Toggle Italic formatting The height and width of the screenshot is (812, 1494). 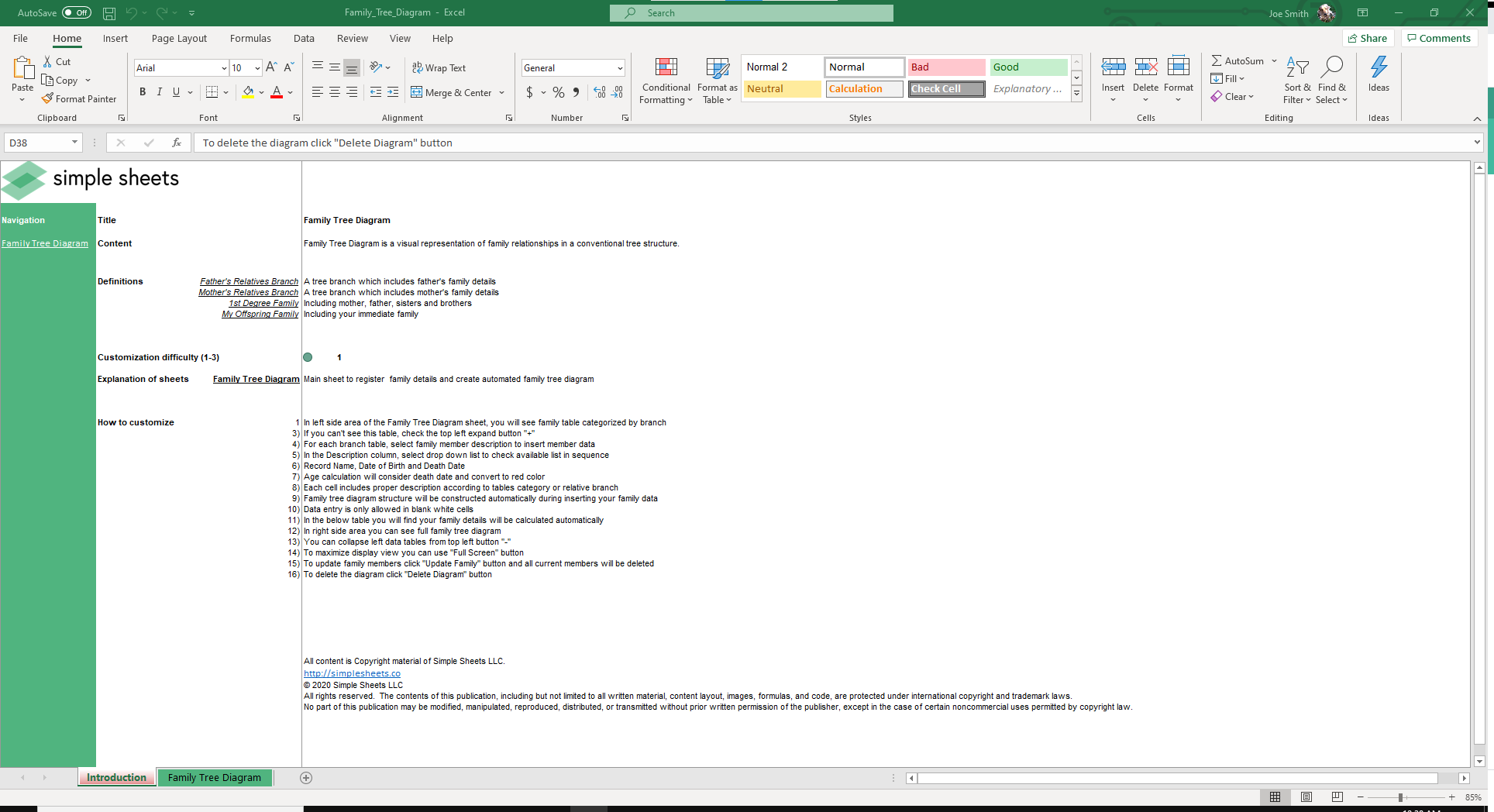[x=160, y=92]
